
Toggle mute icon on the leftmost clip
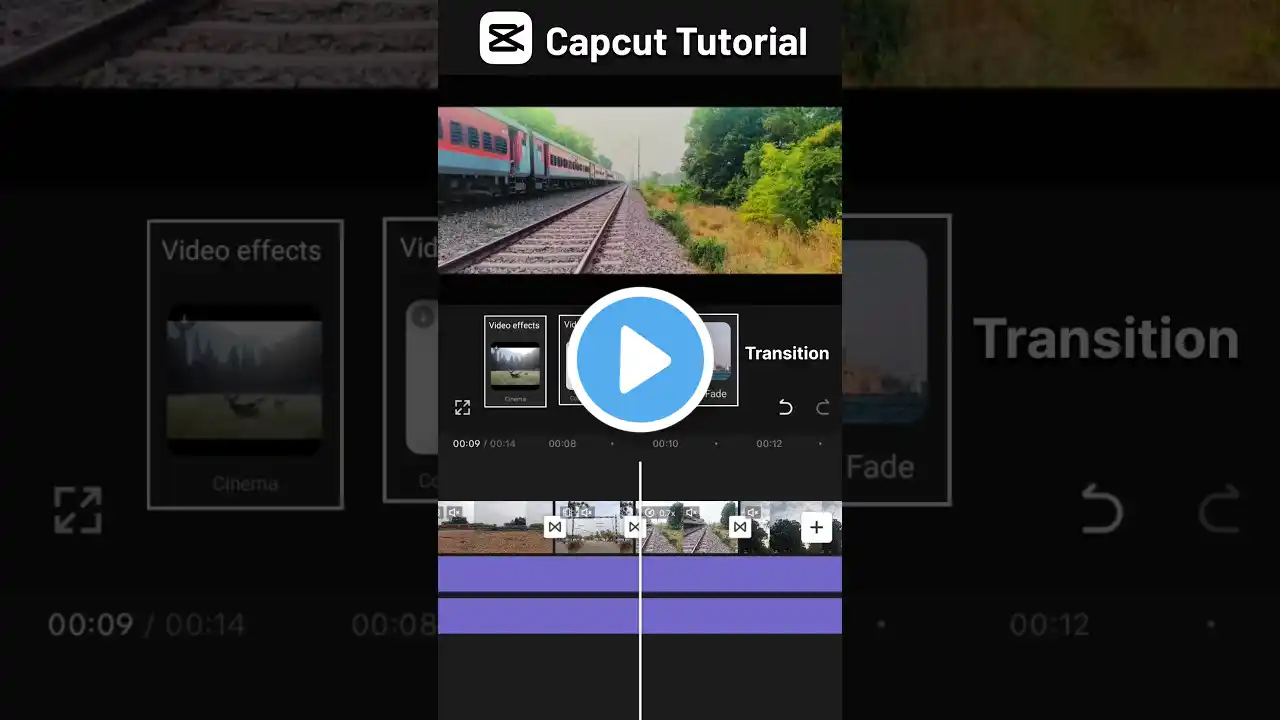click(x=454, y=512)
